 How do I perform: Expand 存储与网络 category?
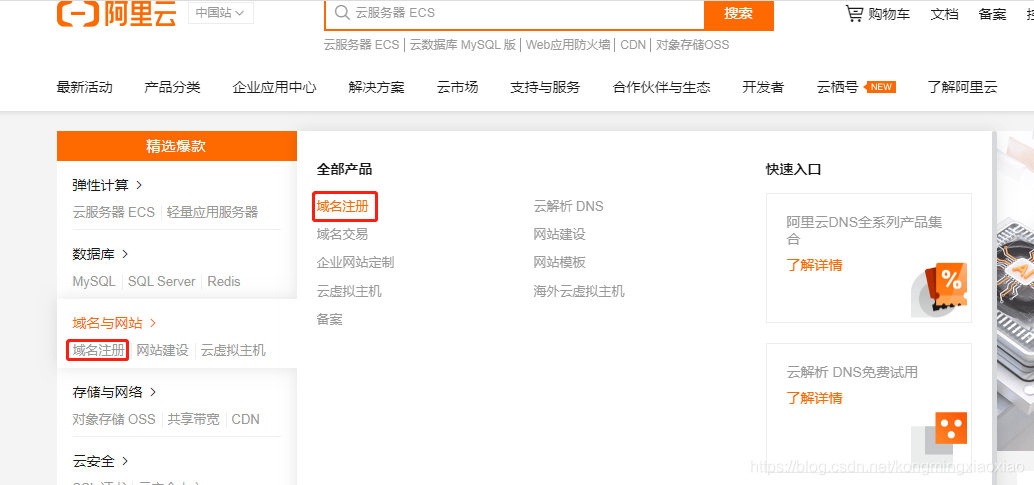pos(114,392)
